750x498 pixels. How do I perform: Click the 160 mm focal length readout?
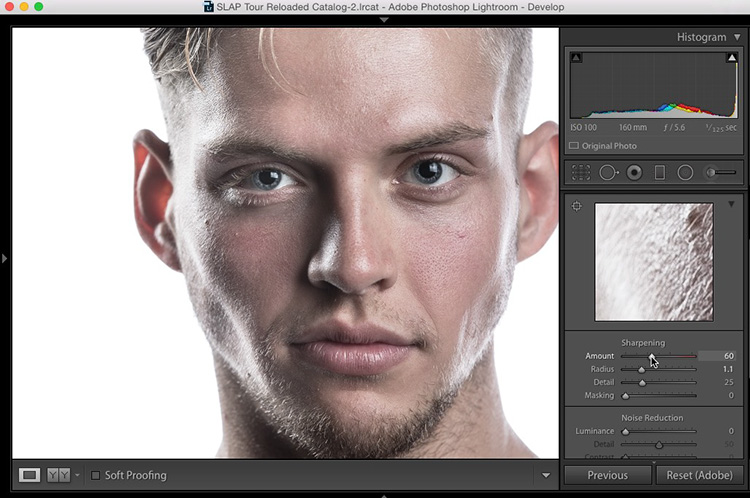pos(633,128)
